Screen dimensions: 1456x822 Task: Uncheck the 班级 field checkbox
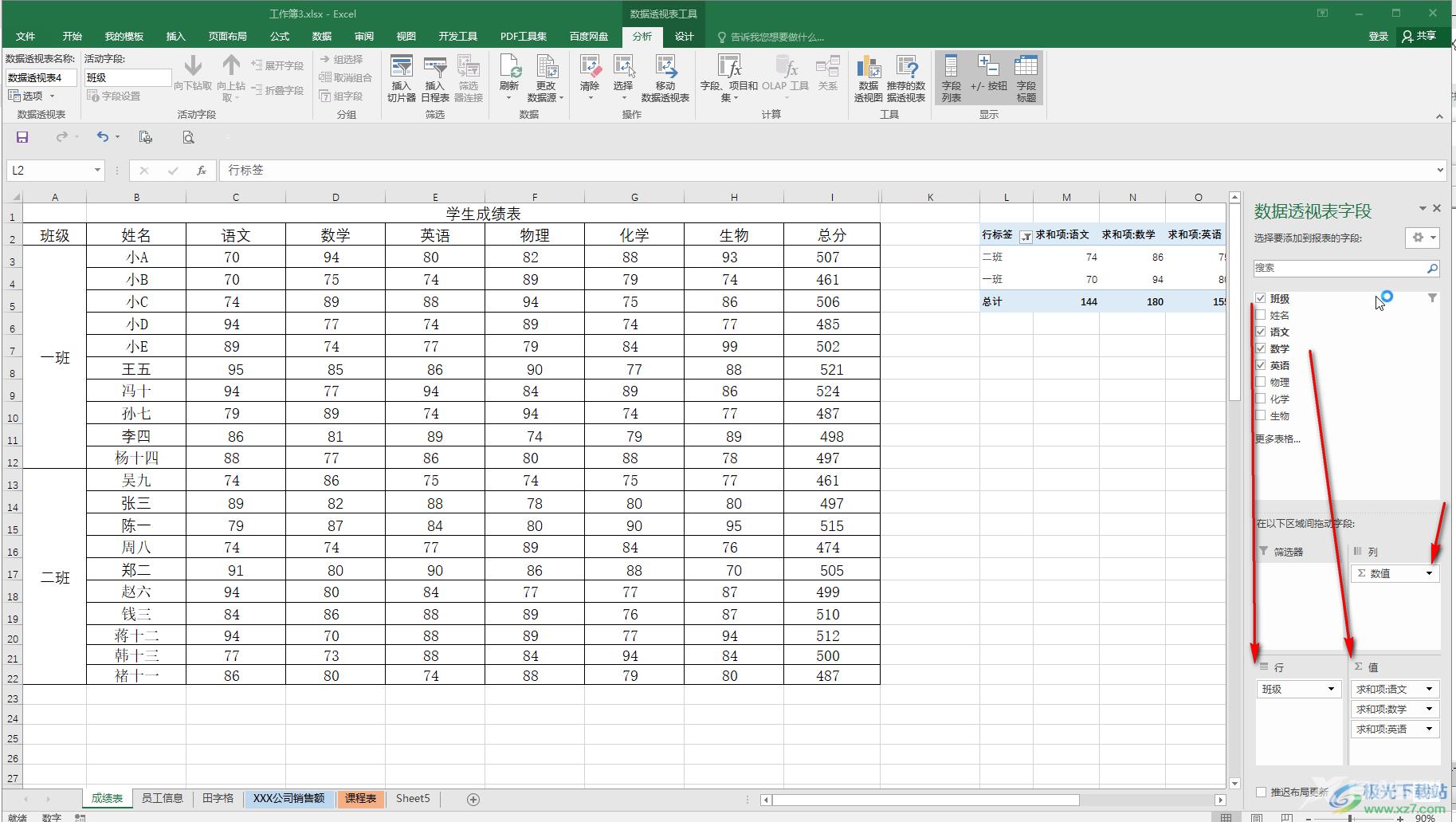pos(1261,298)
